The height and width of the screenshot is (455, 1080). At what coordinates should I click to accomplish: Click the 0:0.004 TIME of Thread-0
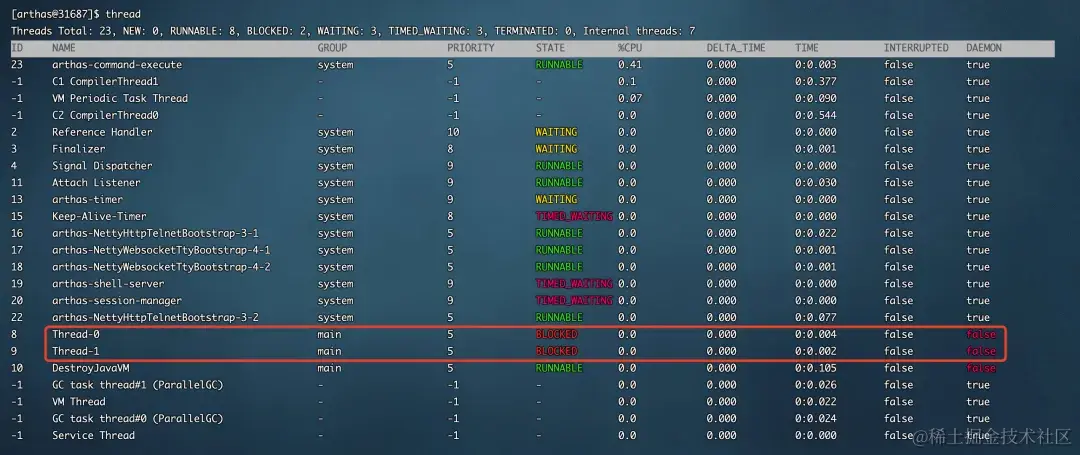(x=816, y=335)
